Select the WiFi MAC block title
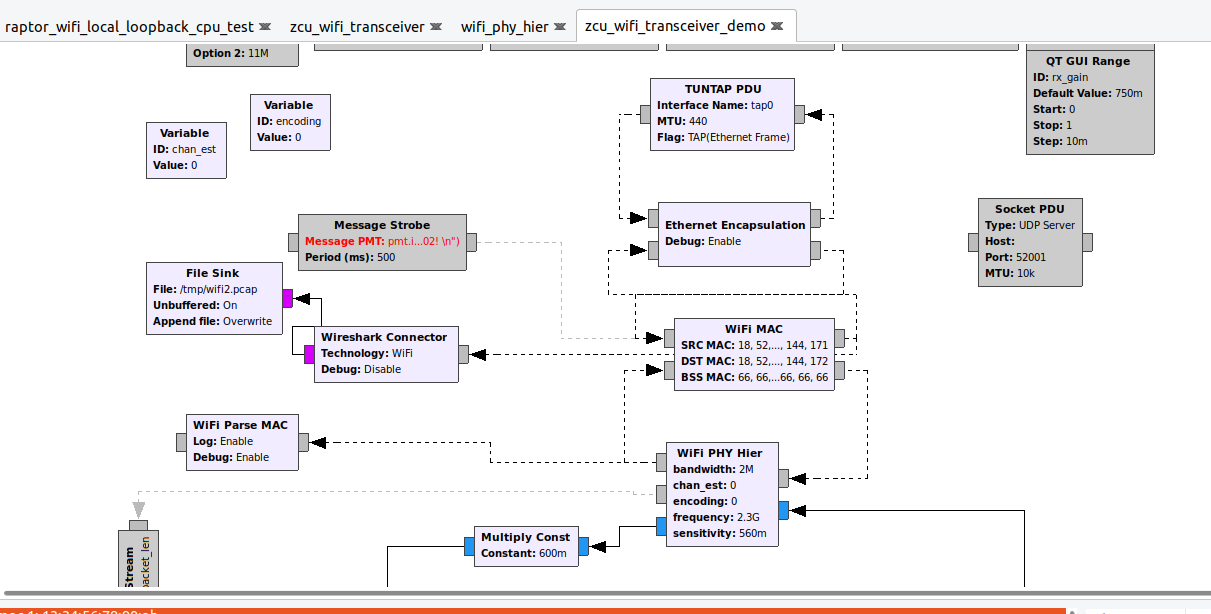The image size is (1211, 614). (x=754, y=329)
